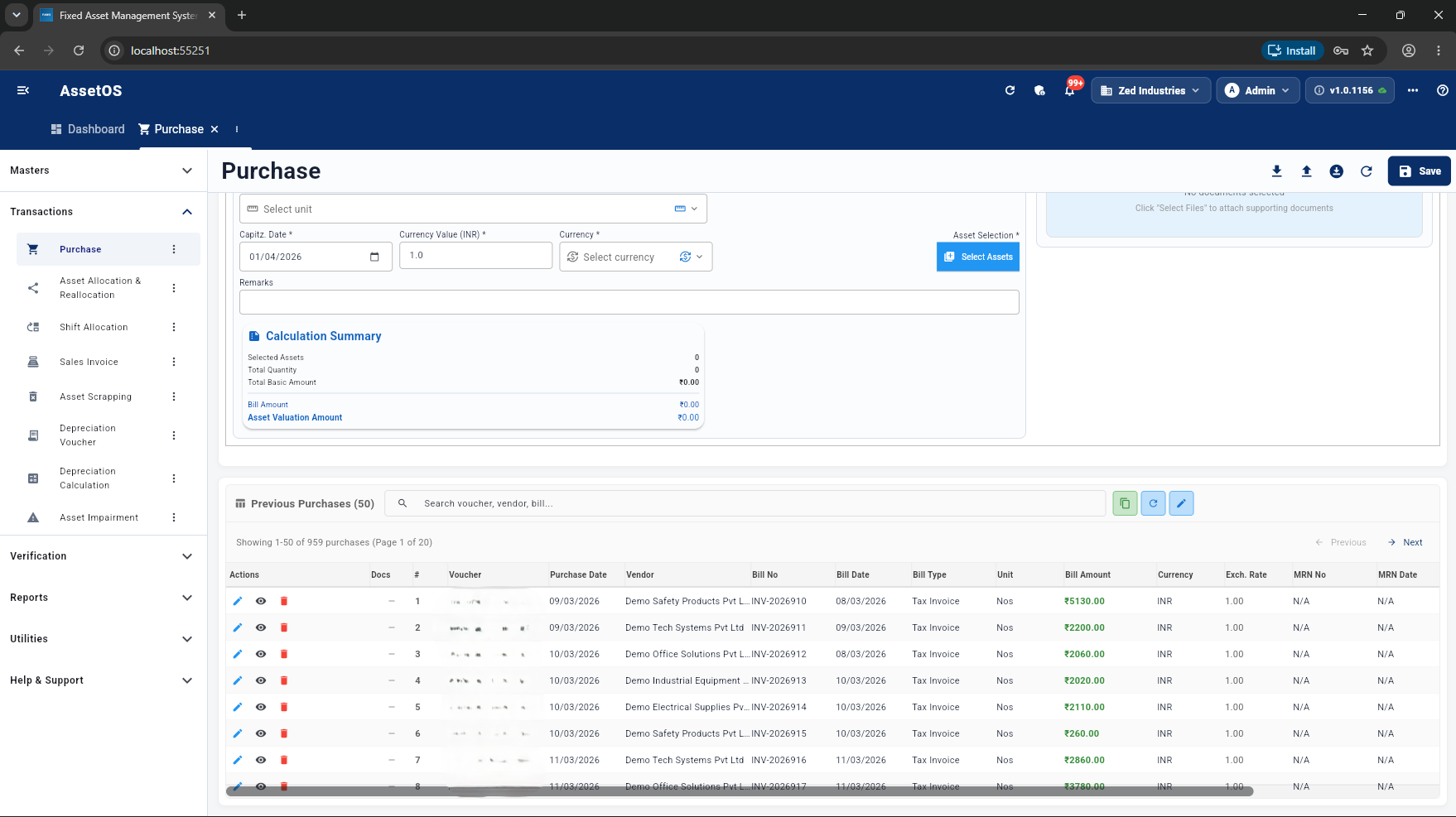Screen dimensions: 1456x817
Task: Edit purchase row 1 with pencil icon
Action: click(238, 601)
